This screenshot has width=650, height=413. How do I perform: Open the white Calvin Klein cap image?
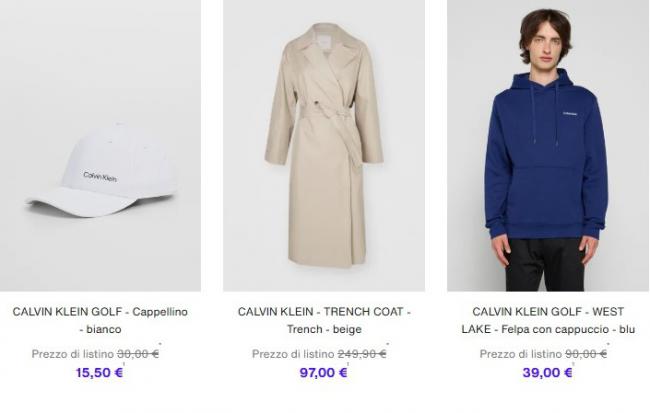pos(100,145)
